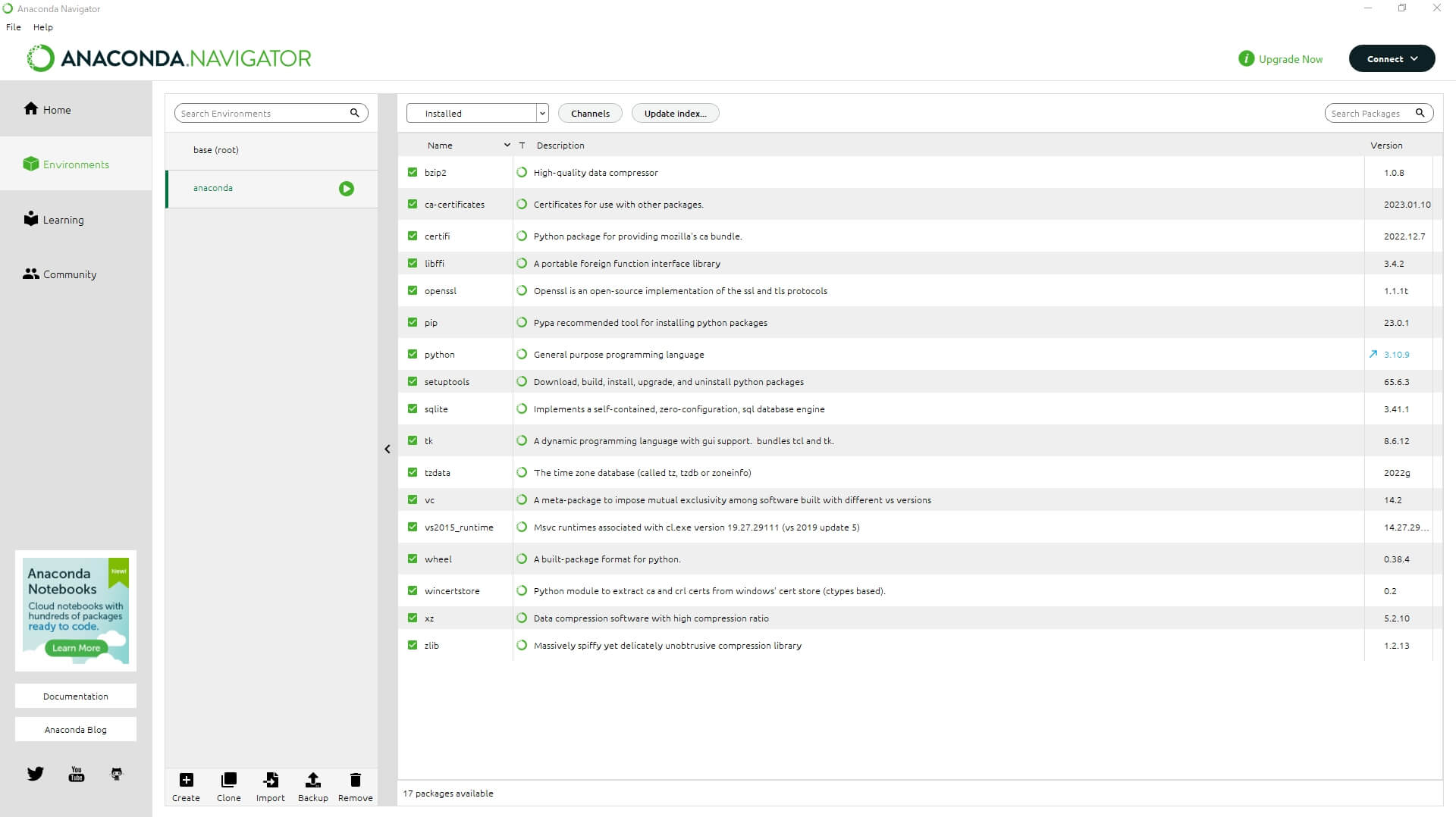Open the Installed package filter dropdown
Viewport: 1456px width, 817px height.
477,113
